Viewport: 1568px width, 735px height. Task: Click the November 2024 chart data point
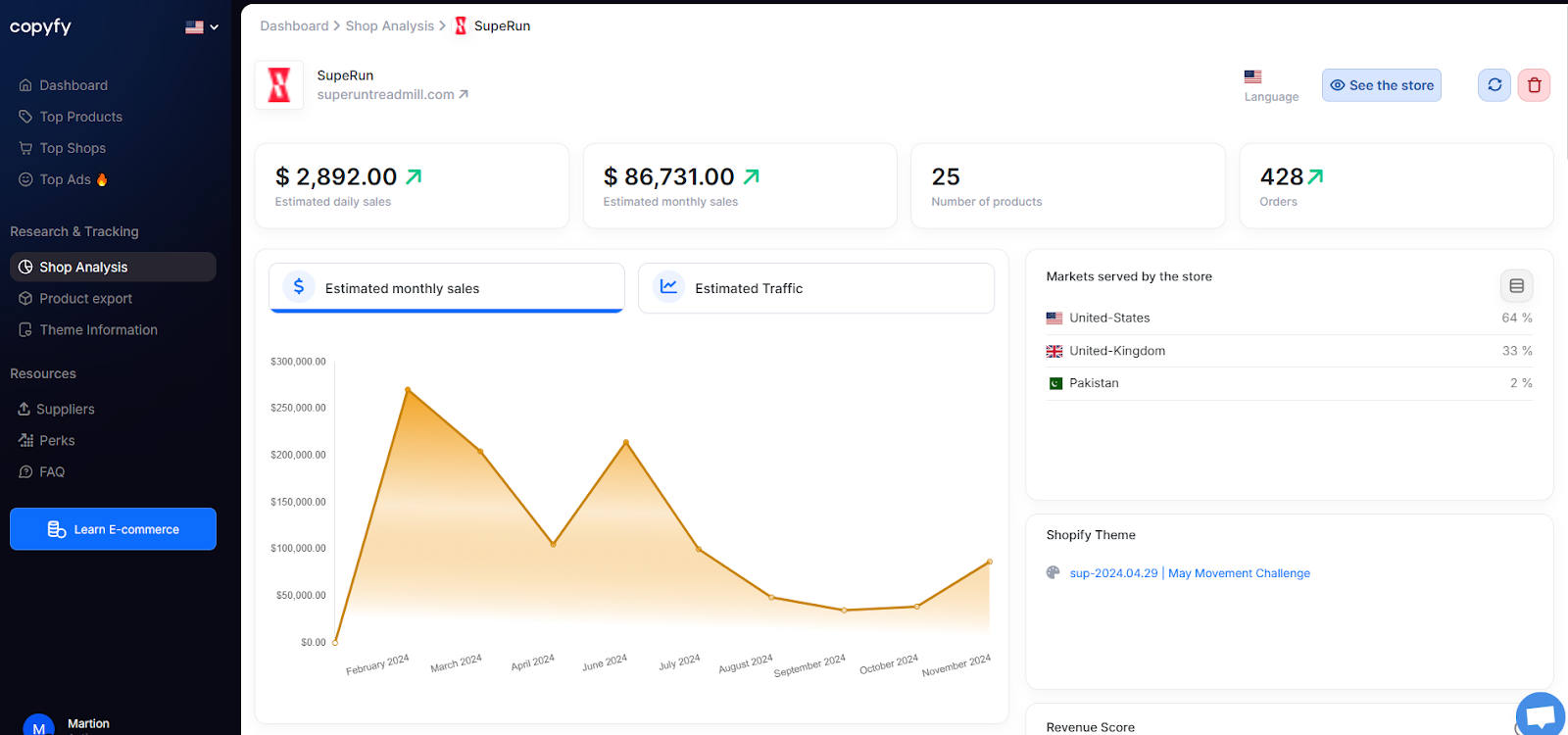click(989, 562)
